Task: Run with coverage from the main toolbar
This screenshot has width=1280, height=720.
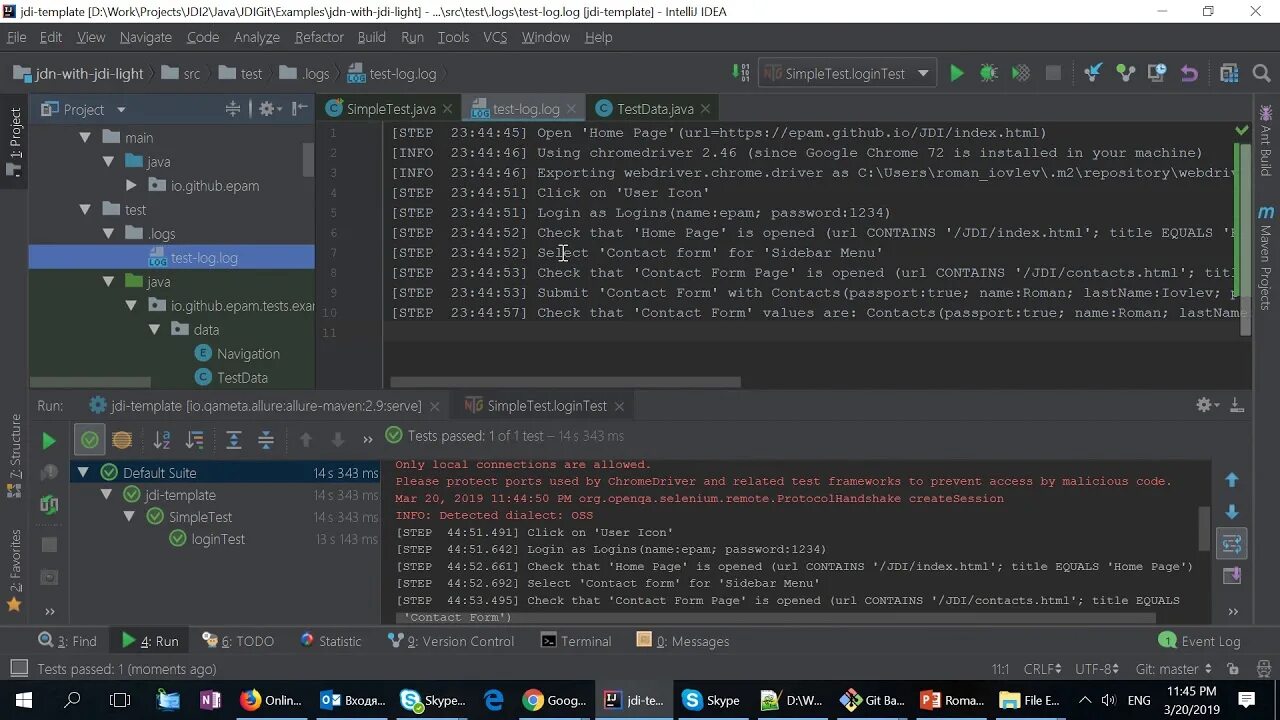Action: click(1021, 73)
